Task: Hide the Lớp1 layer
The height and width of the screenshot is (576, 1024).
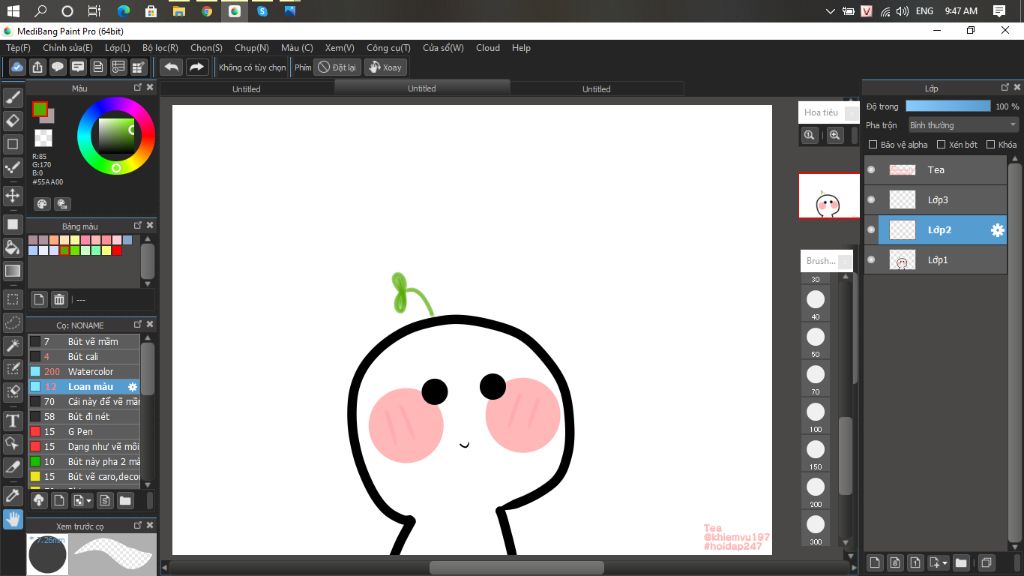Action: pyautogui.click(x=871, y=260)
